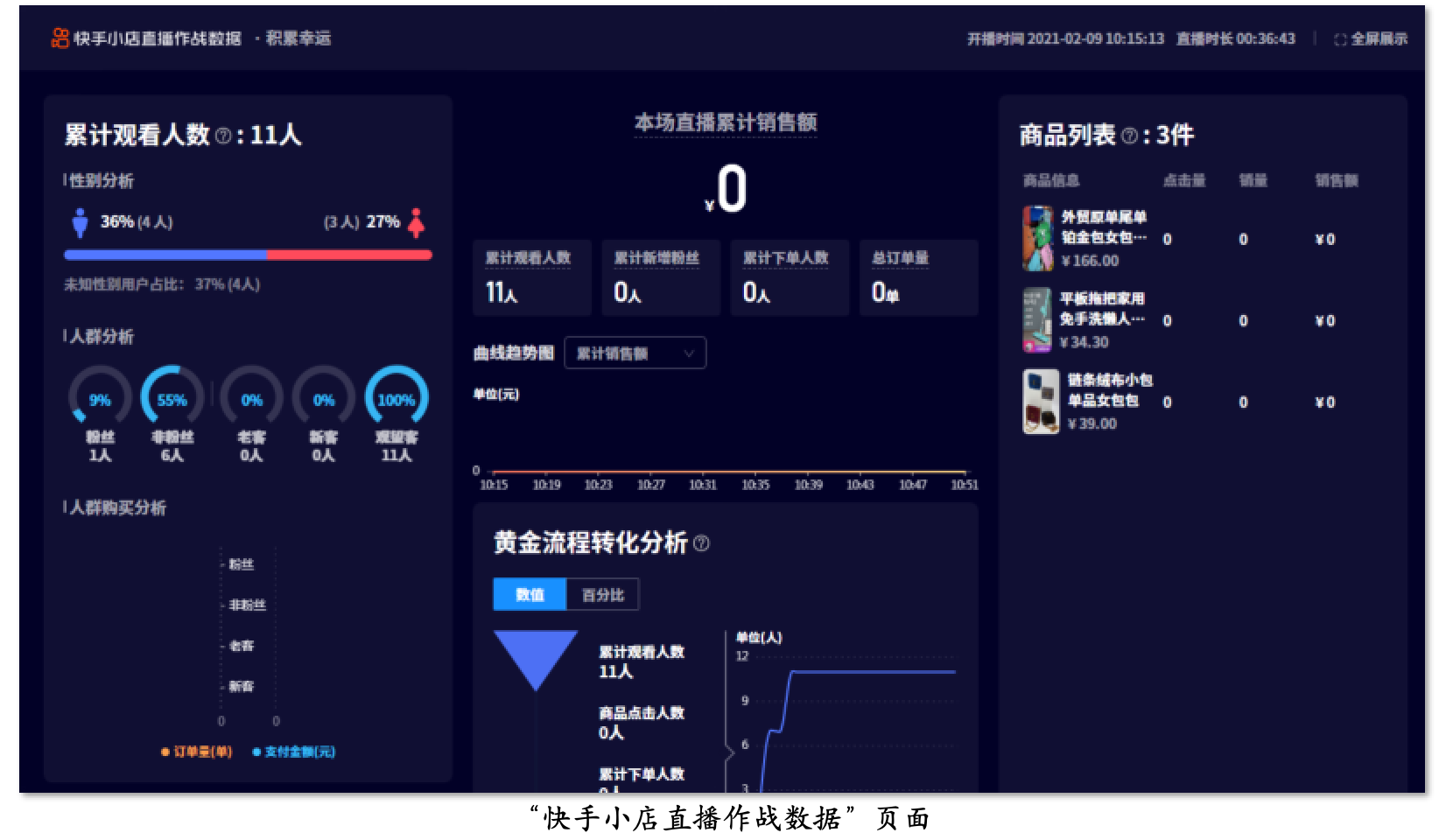Viewport: 1446px width, 840px height.
Task: Click the 快手小店直播作战数据 header title
Action: pyautogui.click(x=158, y=38)
